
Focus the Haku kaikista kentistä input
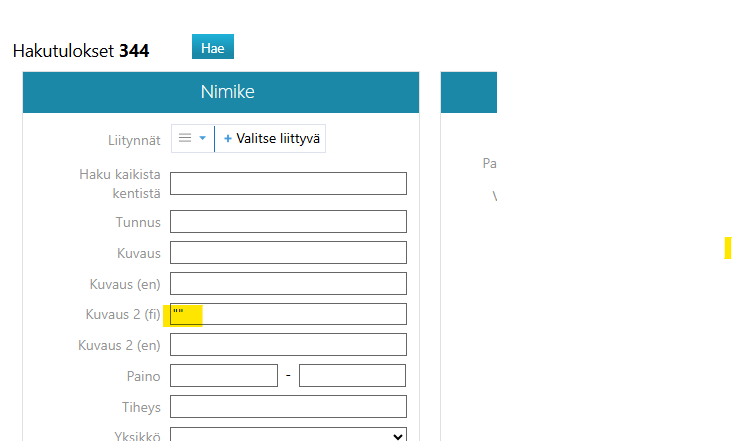tap(289, 183)
